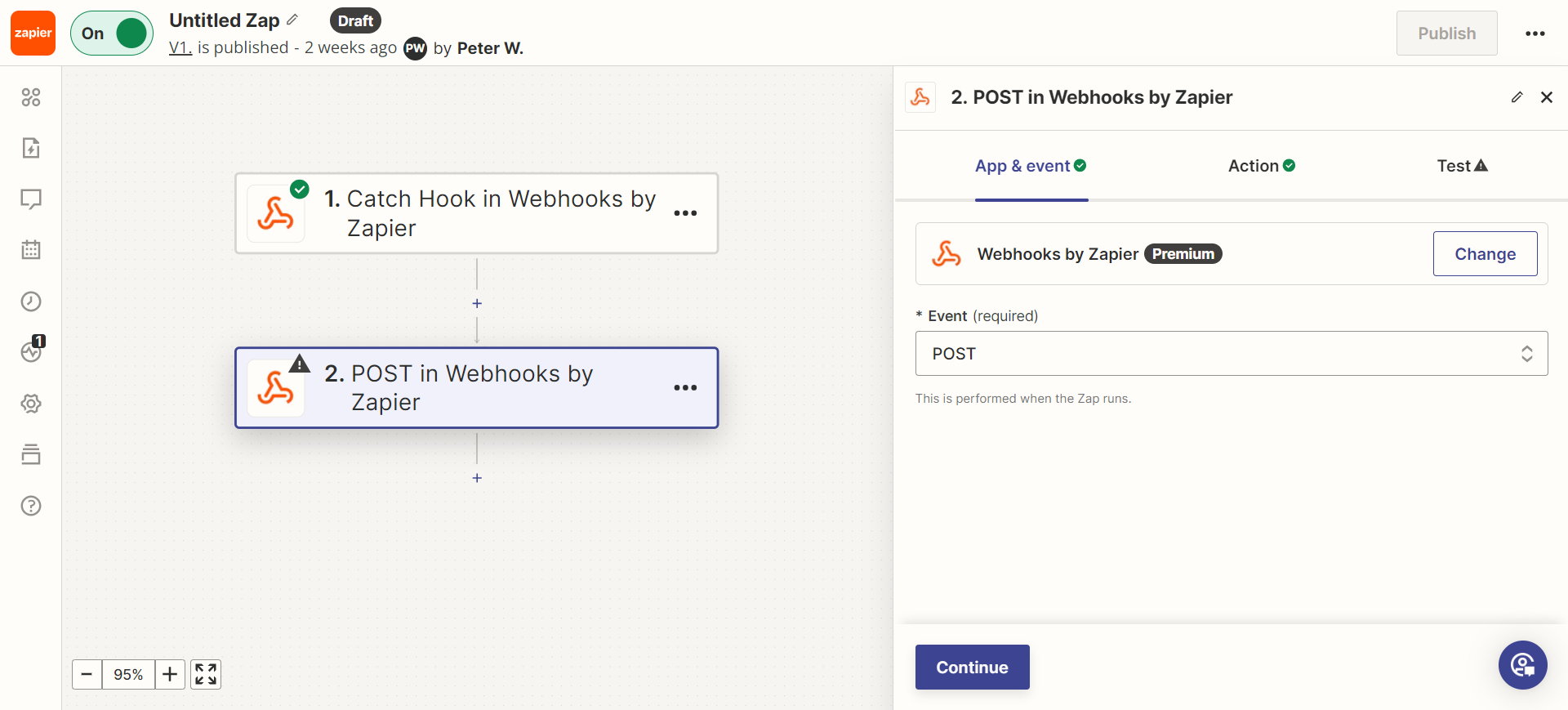Click the Change app button
Image resolution: width=1568 pixels, height=710 pixels.
tap(1485, 254)
